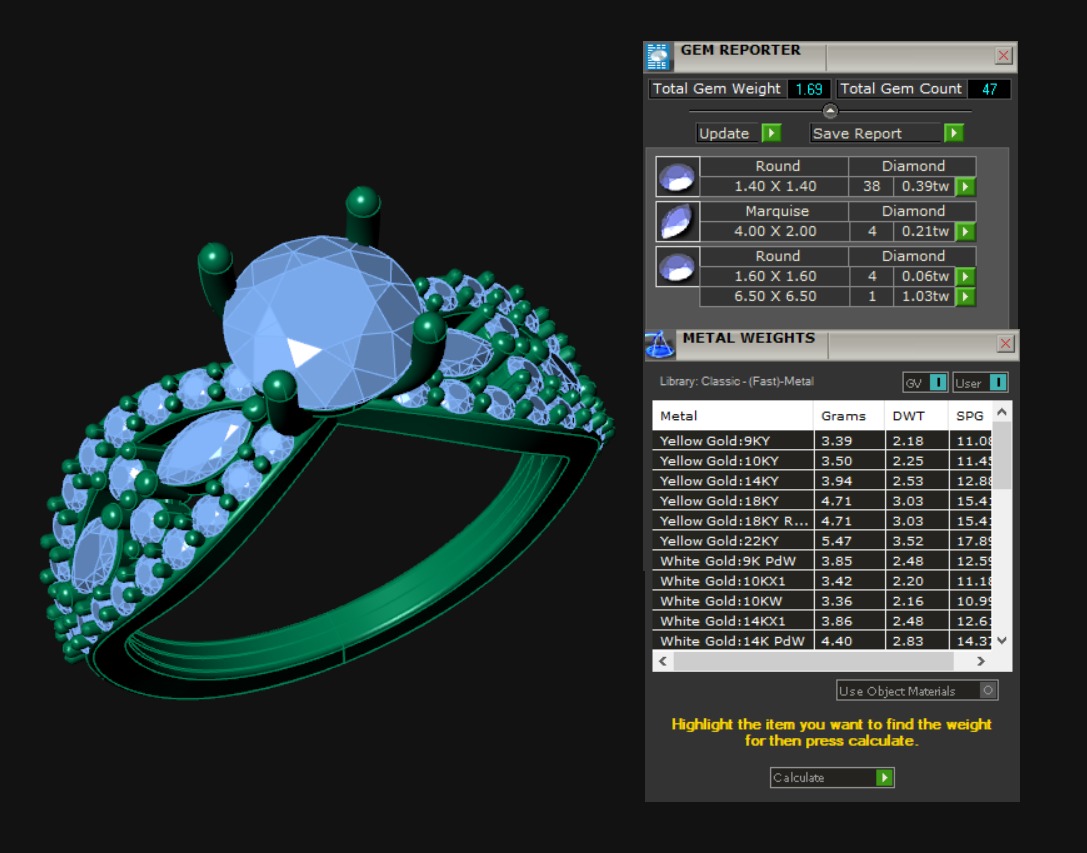Click the 4.71 grams cell for Yellow Gold:18KY
The image size is (1087, 853).
pyautogui.click(x=849, y=501)
